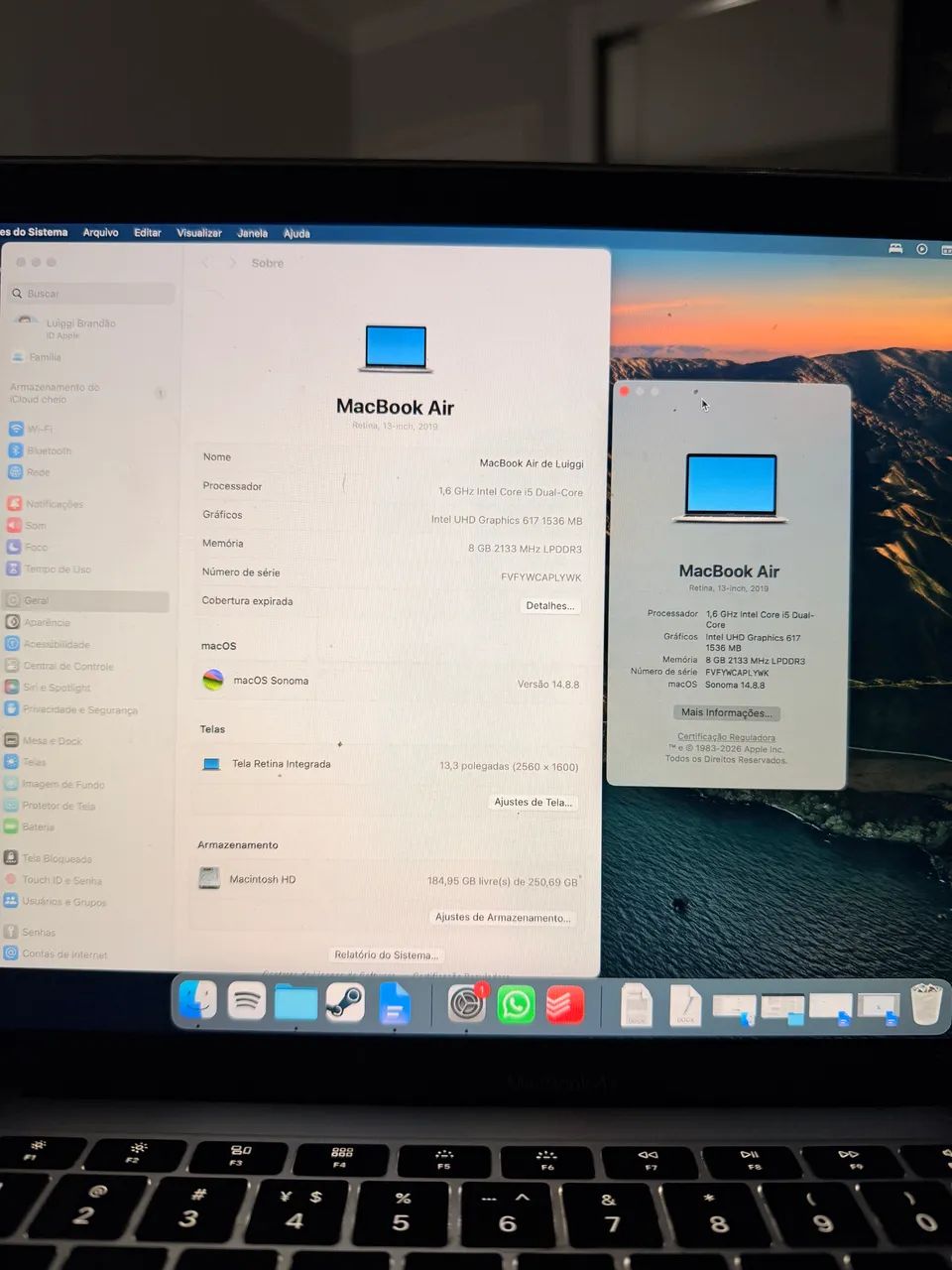Select serial number FVFYWCAPLYWK in Sobre panel
Viewport: 952px width, 1270px height.
541,576
